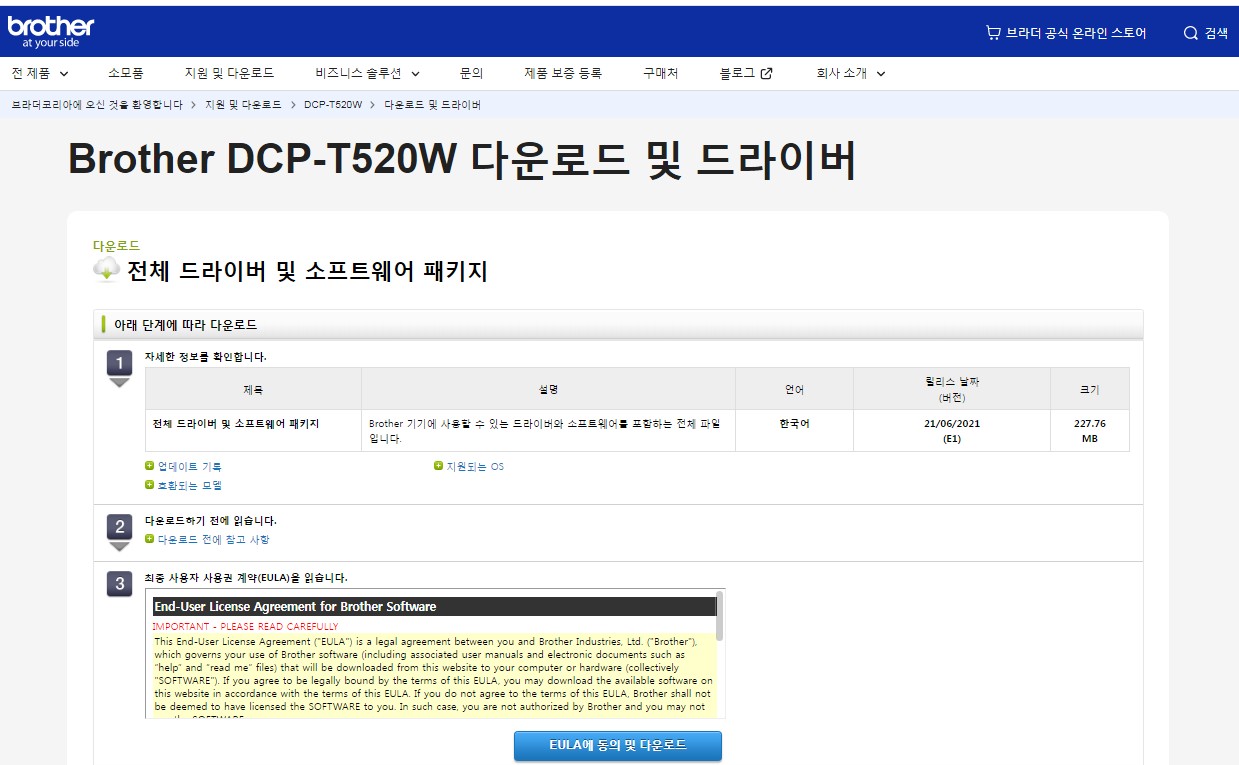Click the Brother logo
Screen dimensions: 1239x765
tap(50, 31)
